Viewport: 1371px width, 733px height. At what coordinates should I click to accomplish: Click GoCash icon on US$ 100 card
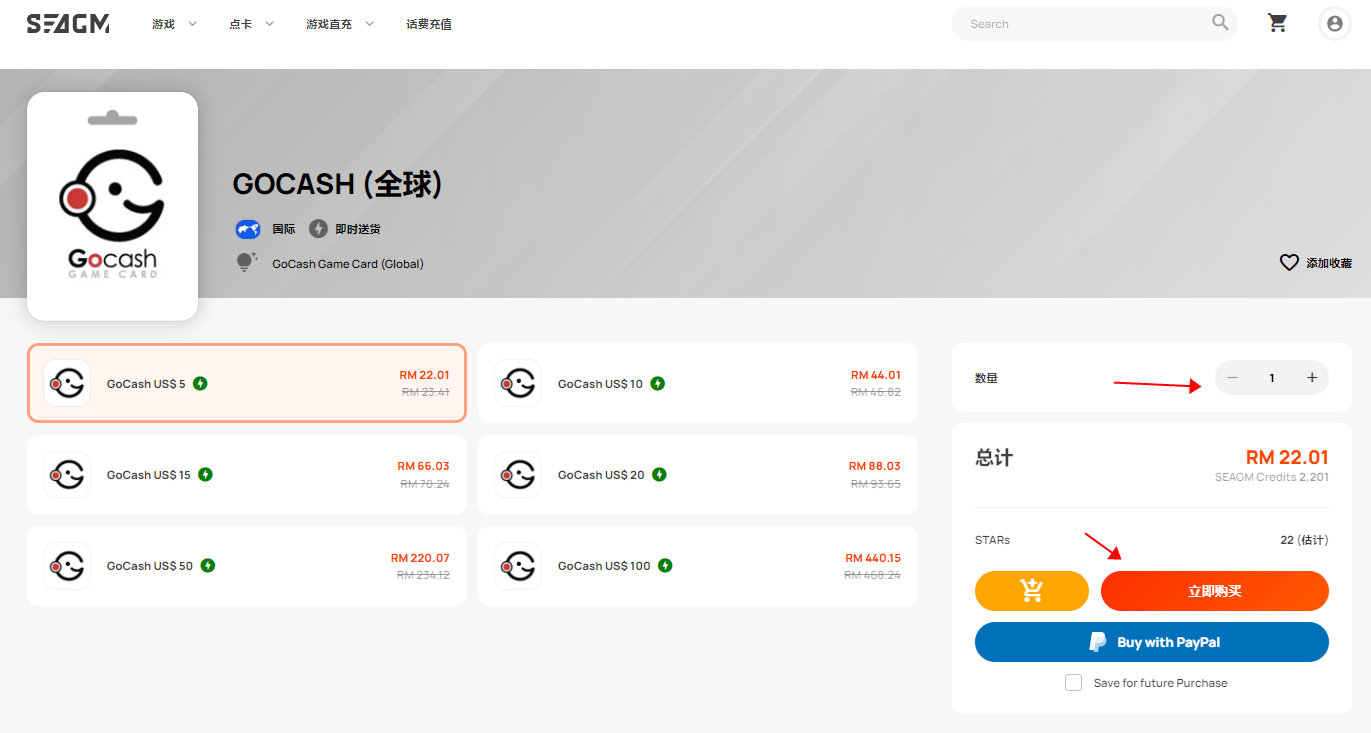click(x=518, y=565)
